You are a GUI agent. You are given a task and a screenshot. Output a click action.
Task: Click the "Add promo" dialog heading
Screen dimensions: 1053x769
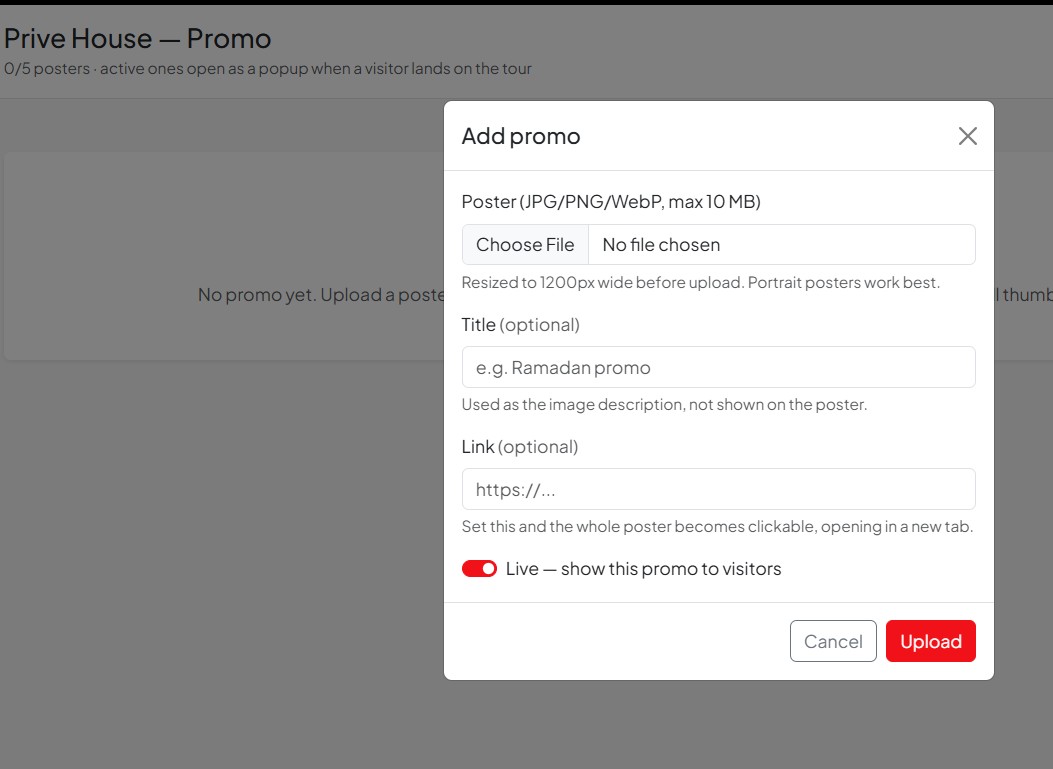(x=520, y=136)
